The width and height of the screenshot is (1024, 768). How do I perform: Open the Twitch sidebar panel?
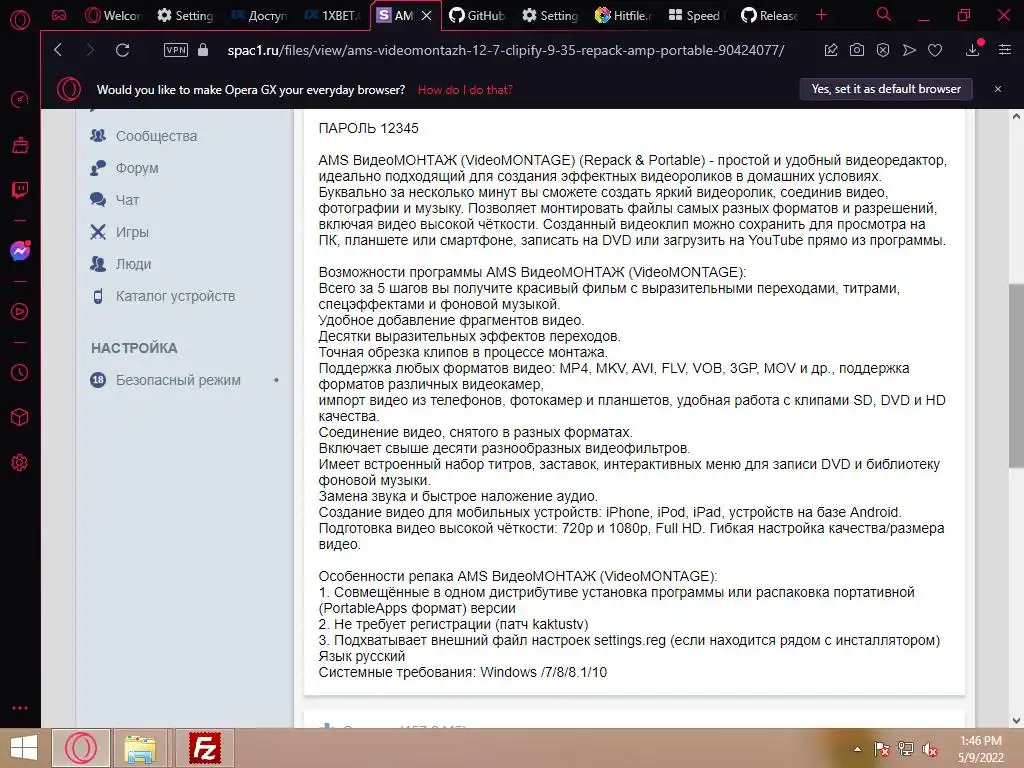click(20, 190)
